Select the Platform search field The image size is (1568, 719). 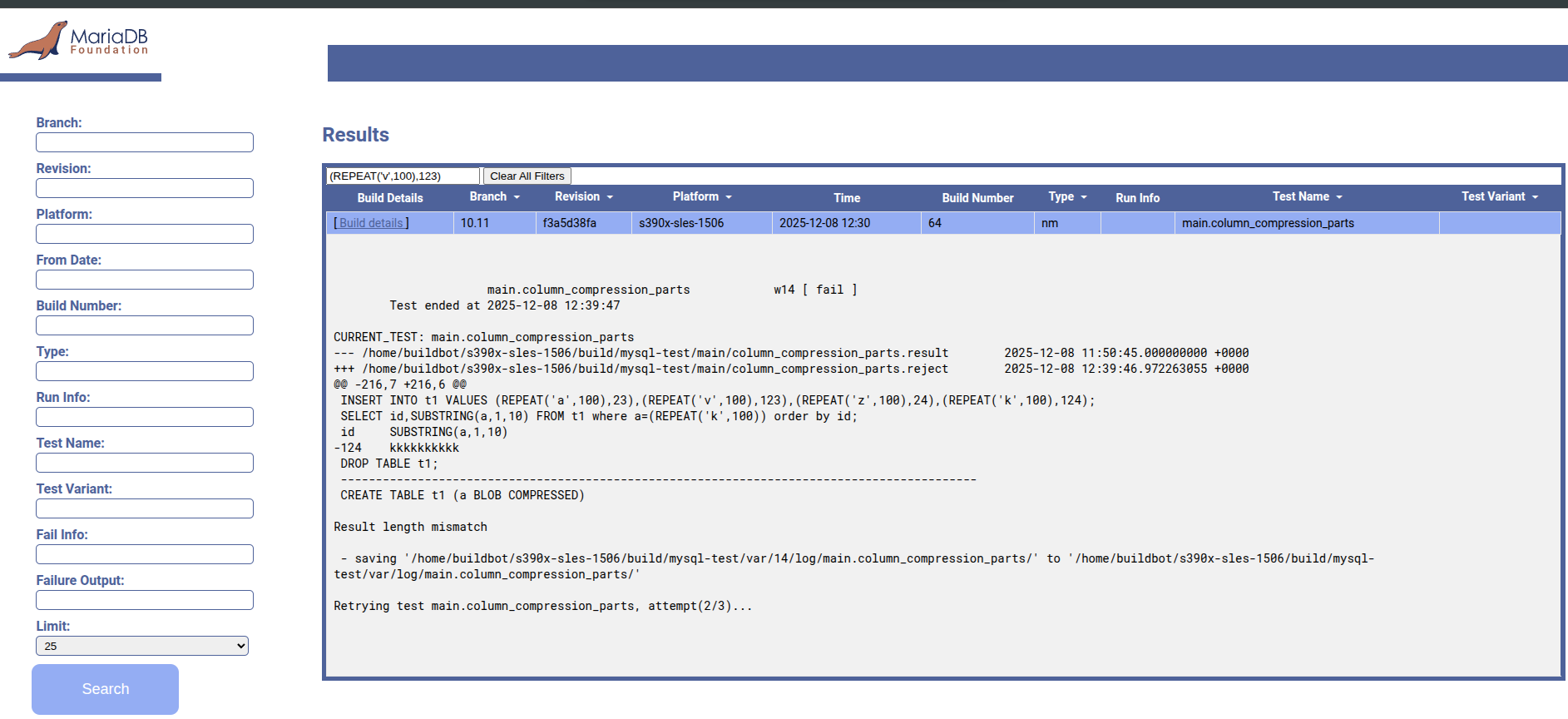145,234
